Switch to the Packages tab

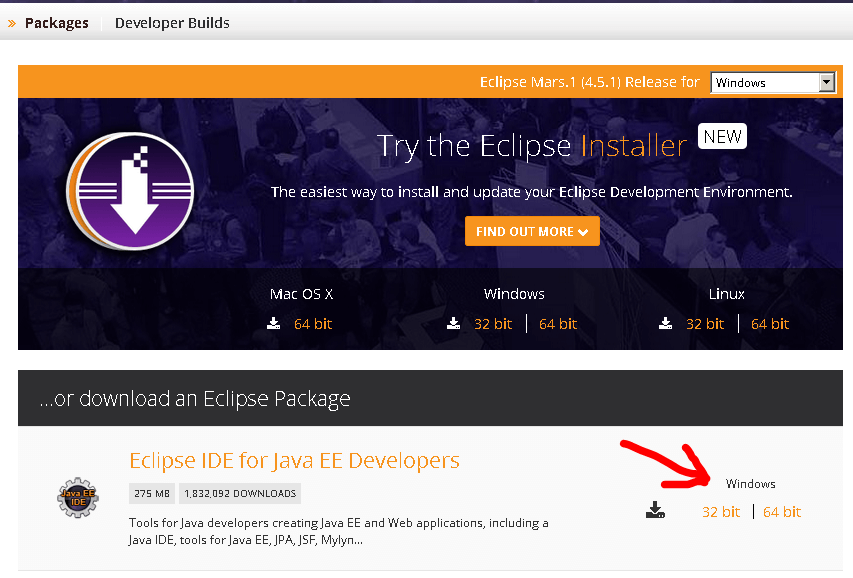[x=57, y=23]
